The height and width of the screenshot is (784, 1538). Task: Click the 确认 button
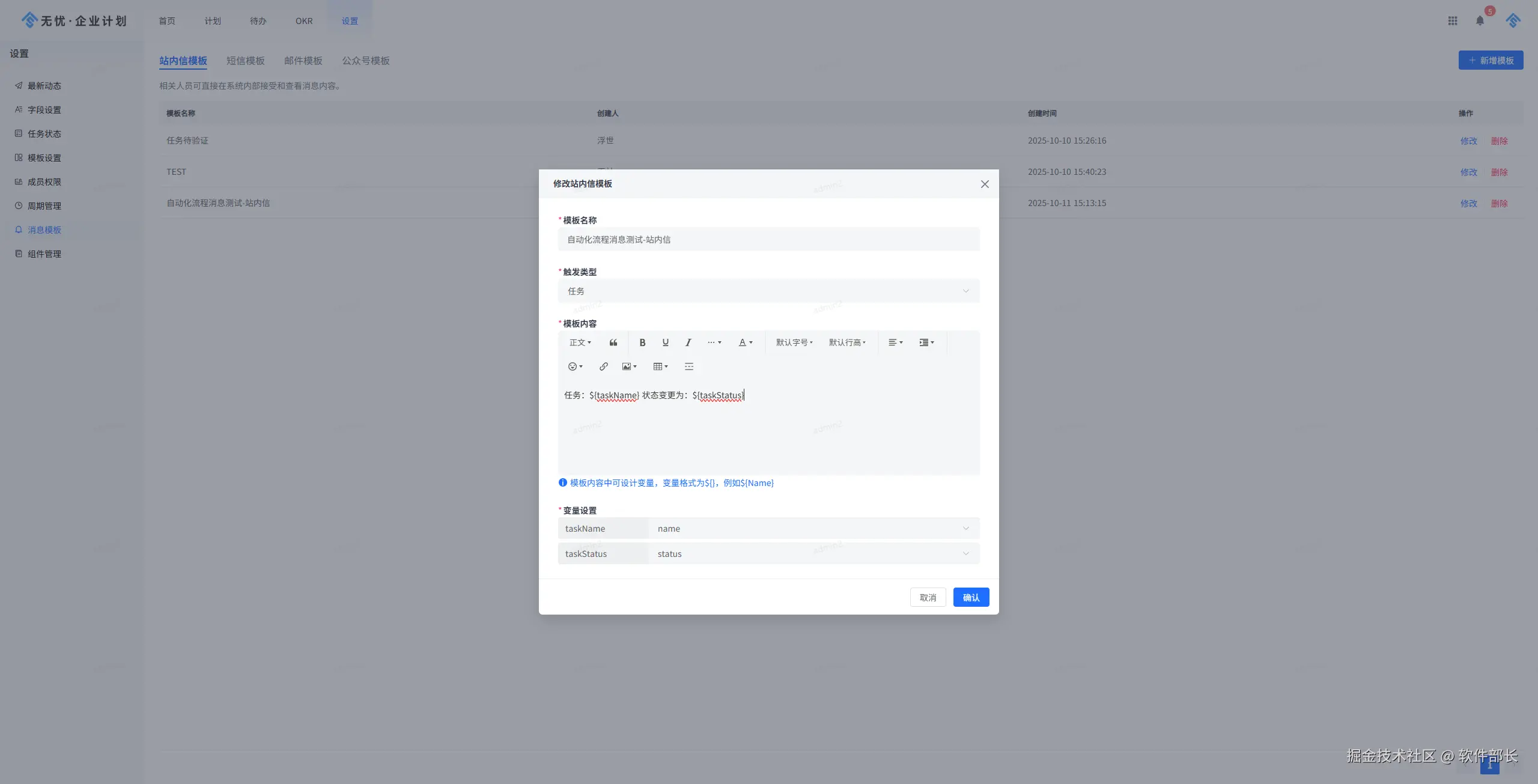pos(971,598)
